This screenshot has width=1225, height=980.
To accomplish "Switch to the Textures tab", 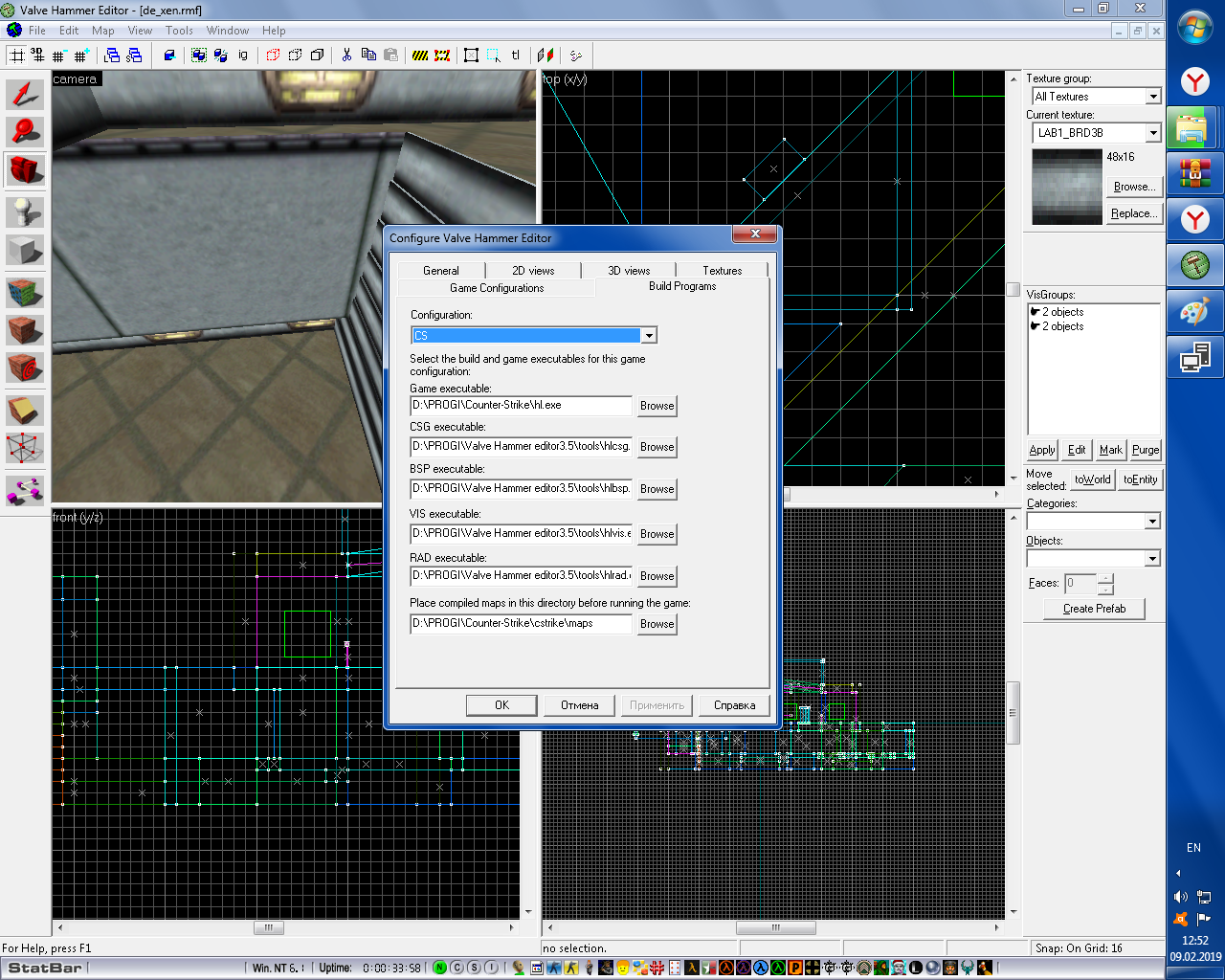I will [723, 271].
